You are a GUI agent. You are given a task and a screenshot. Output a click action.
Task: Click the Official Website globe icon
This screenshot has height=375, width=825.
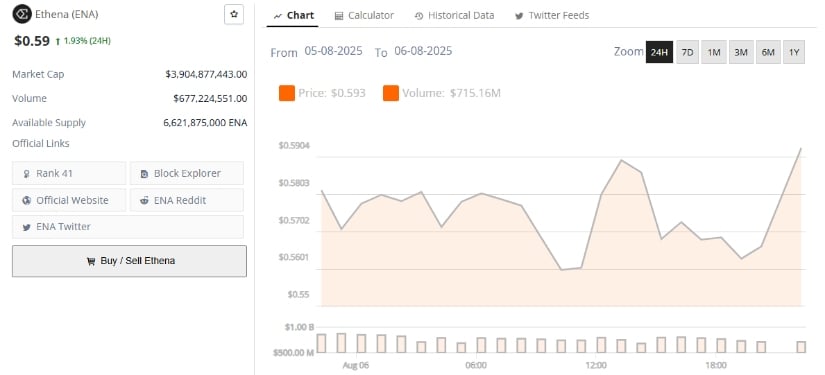point(26,200)
